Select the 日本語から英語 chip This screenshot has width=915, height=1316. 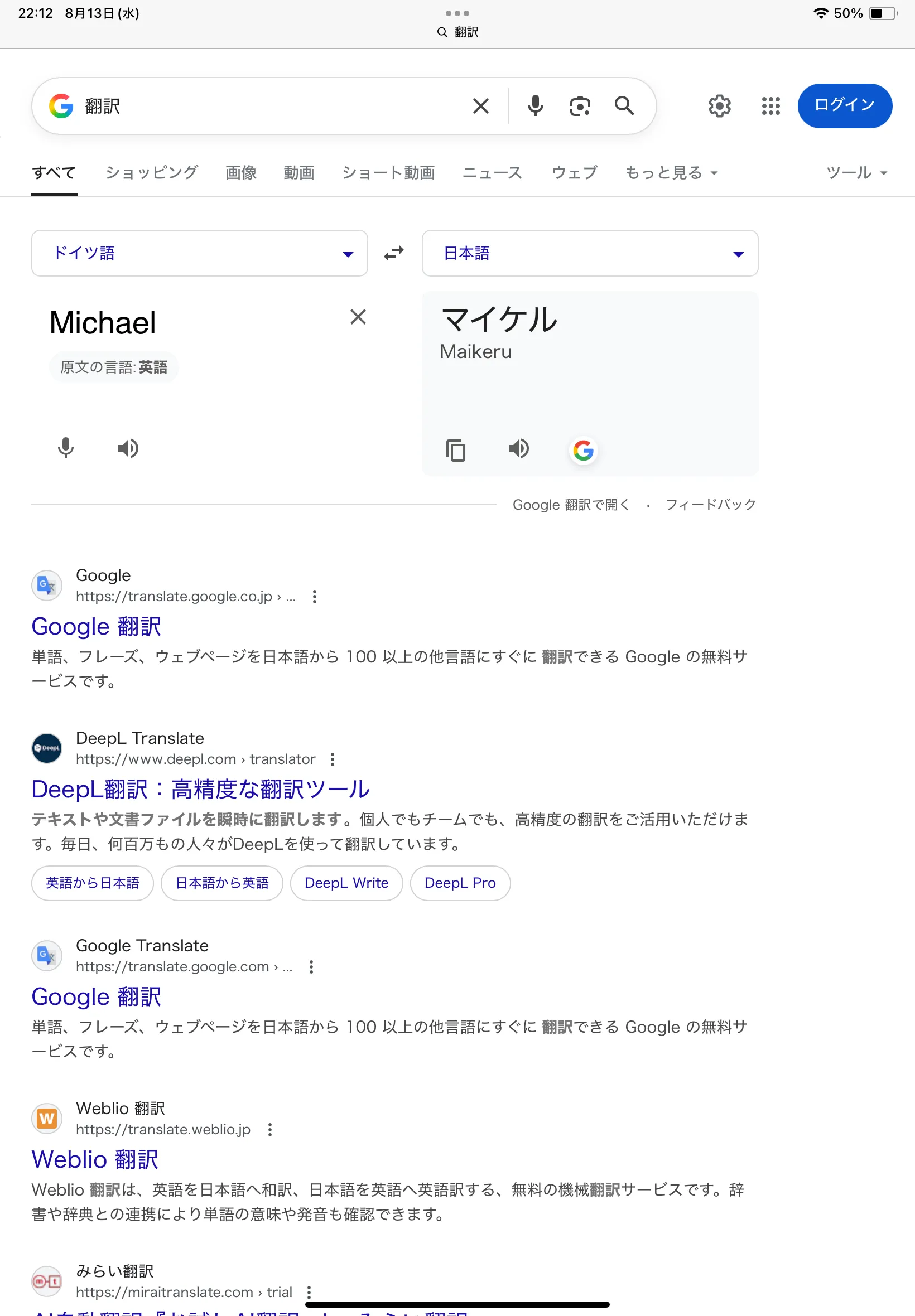[x=222, y=883]
